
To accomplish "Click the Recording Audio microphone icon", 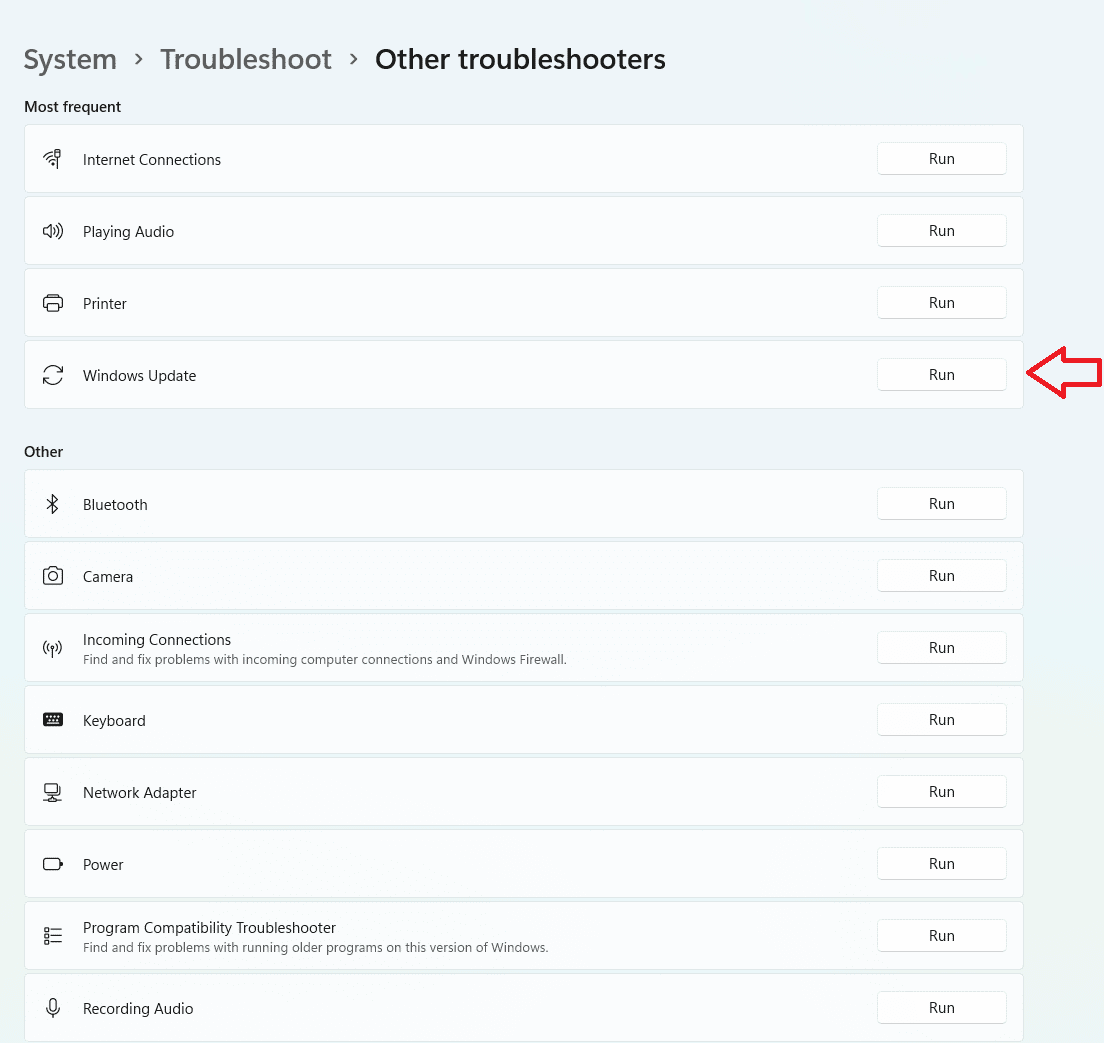I will (x=53, y=1008).
